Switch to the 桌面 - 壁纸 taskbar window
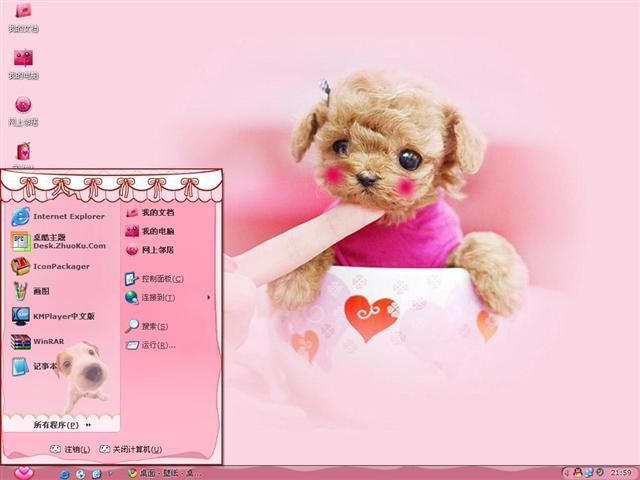 [x=164, y=473]
